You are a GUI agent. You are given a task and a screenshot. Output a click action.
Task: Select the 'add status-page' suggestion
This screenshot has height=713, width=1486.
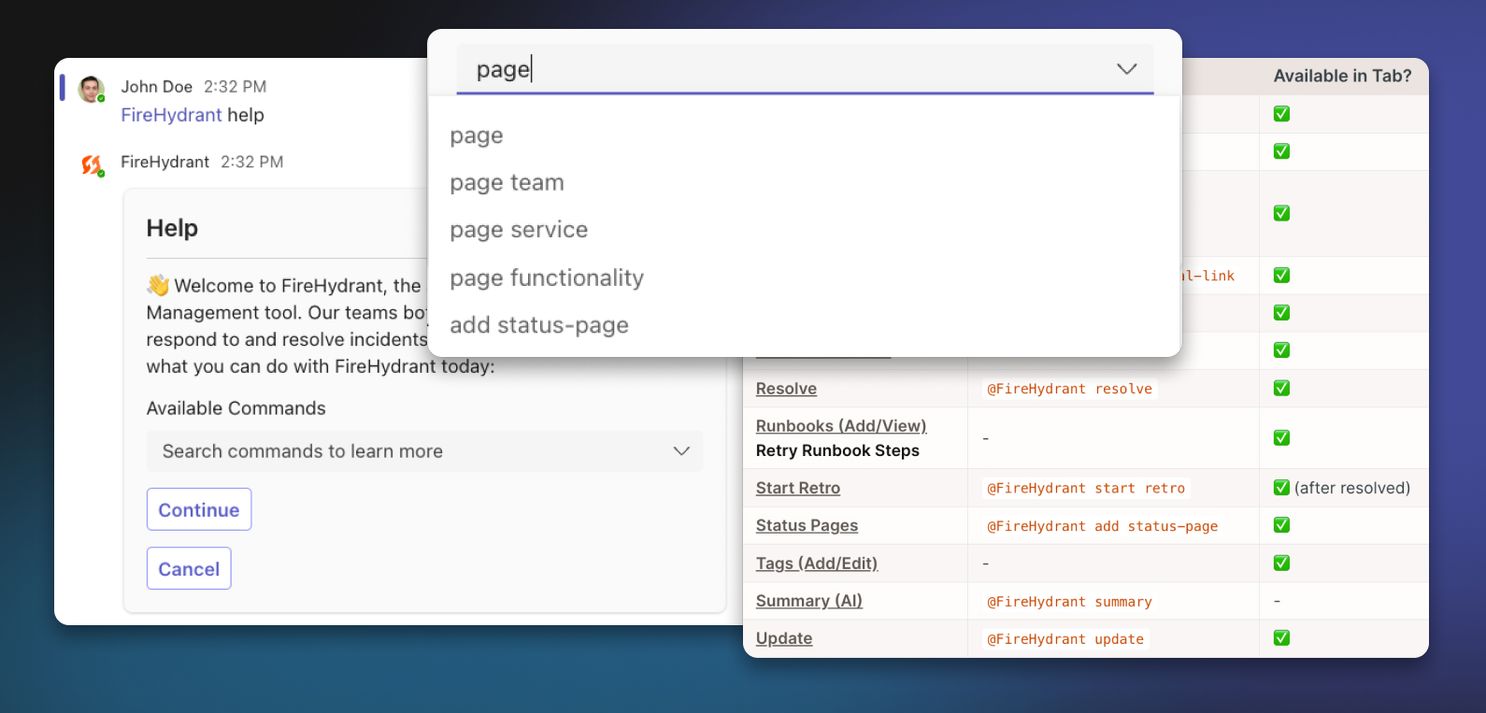(x=539, y=325)
